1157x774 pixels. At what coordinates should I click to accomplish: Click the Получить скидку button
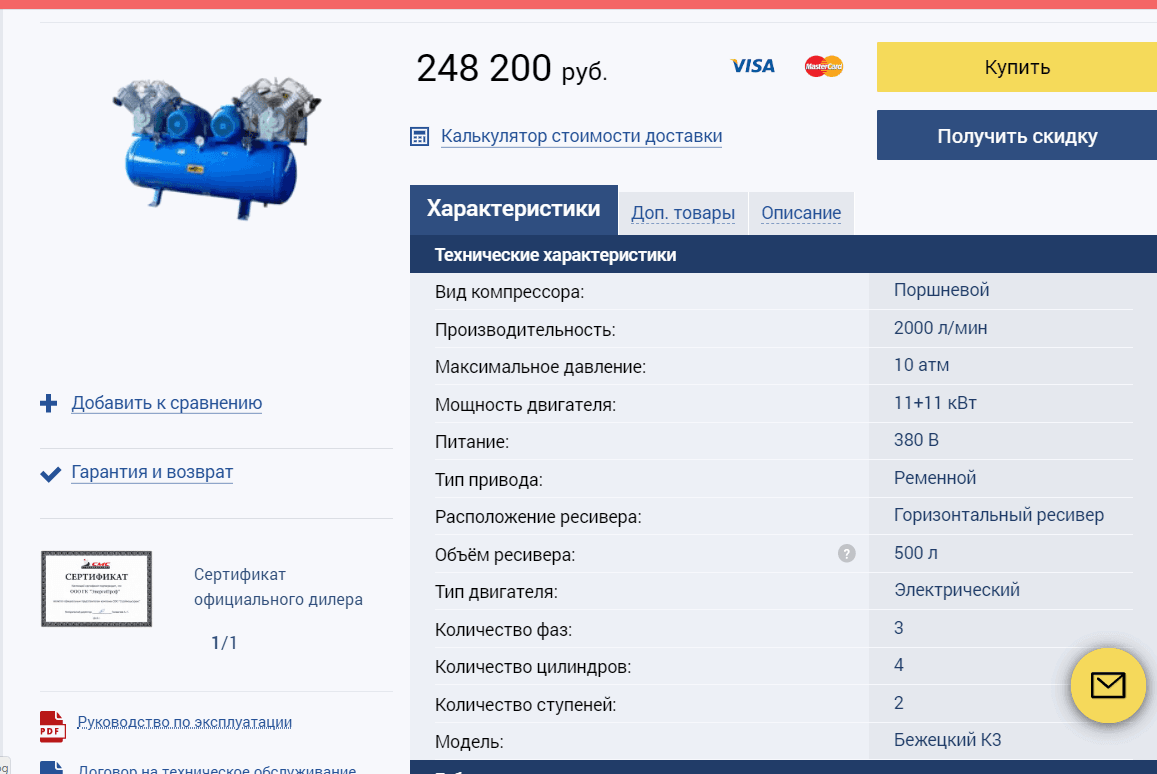(x=1017, y=136)
